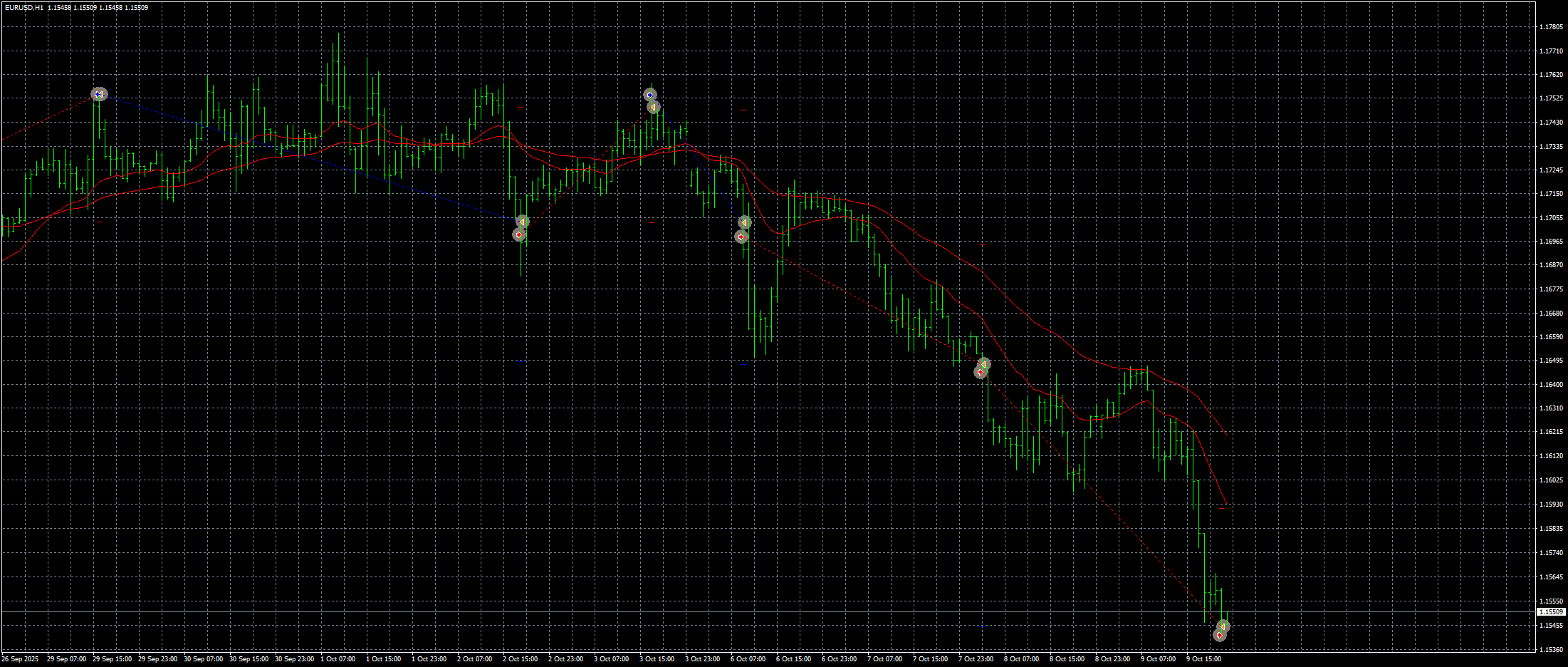Viewport: 1568px width, 667px height.
Task: Select the red sell arrow near 6 Oct 07:00
Action: tap(741, 237)
